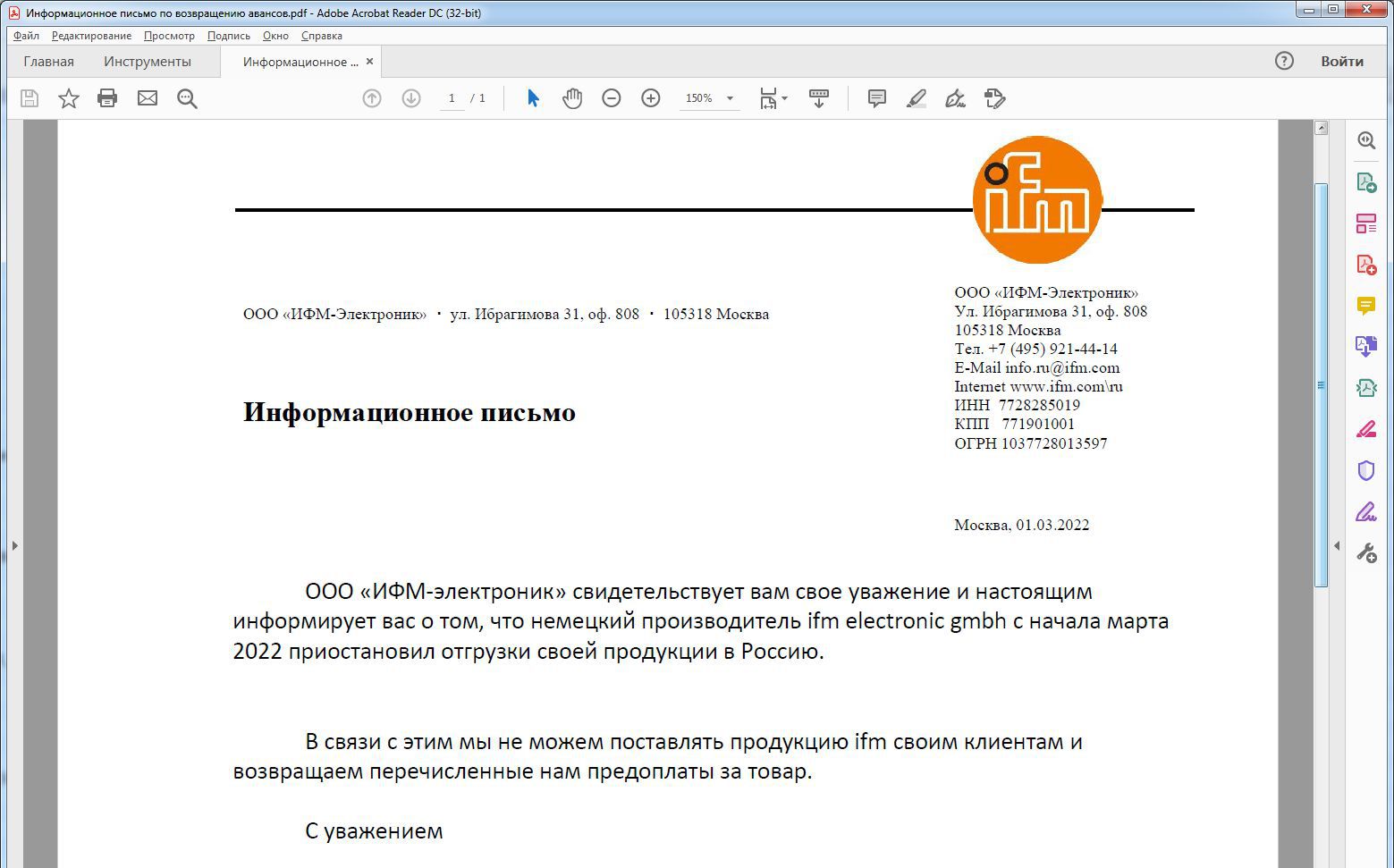Send the file by email envelope icon
This screenshot has height=868, width=1394.
(148, 98)
